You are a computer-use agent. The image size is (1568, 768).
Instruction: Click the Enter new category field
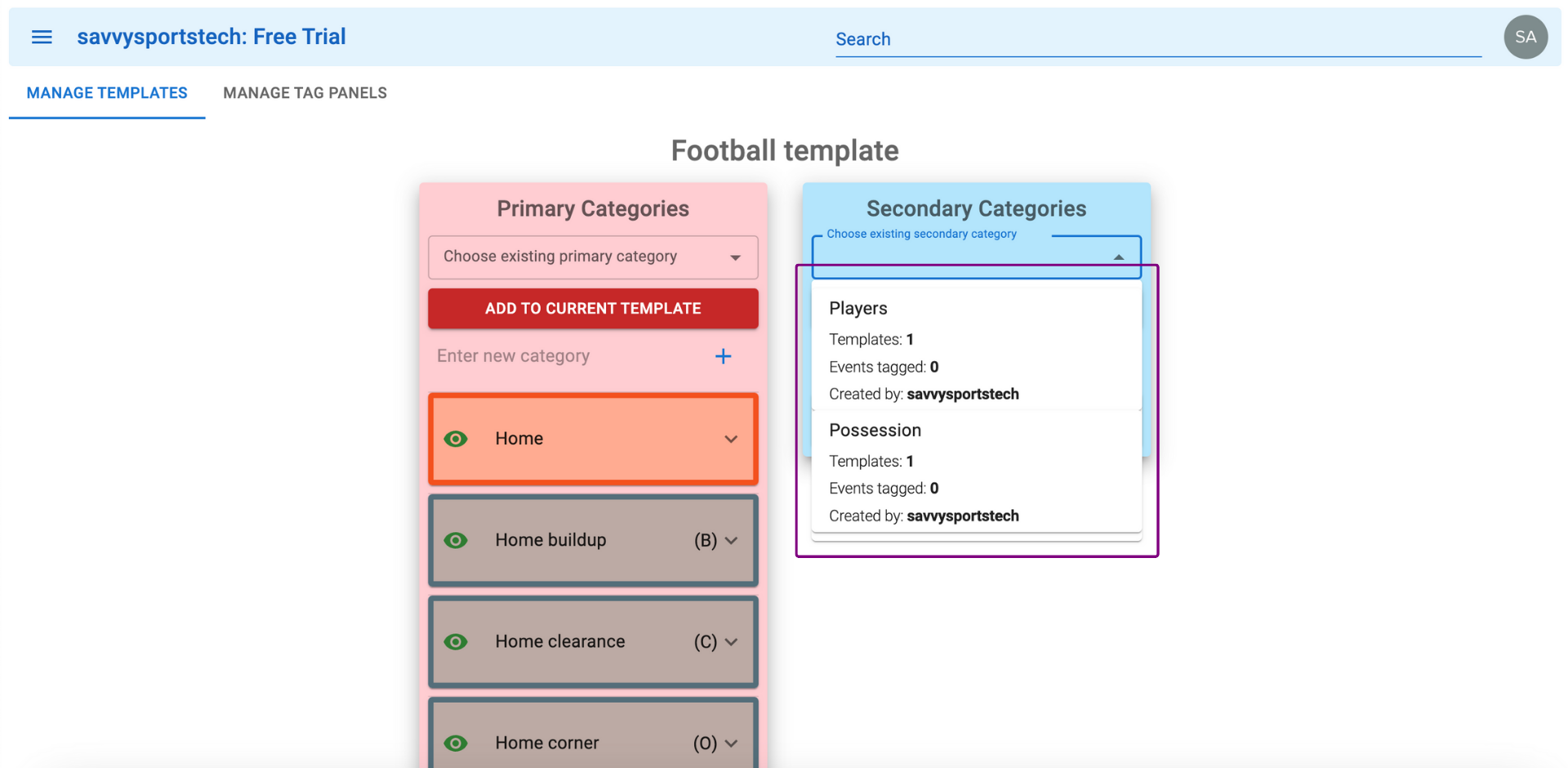point(568,356)
